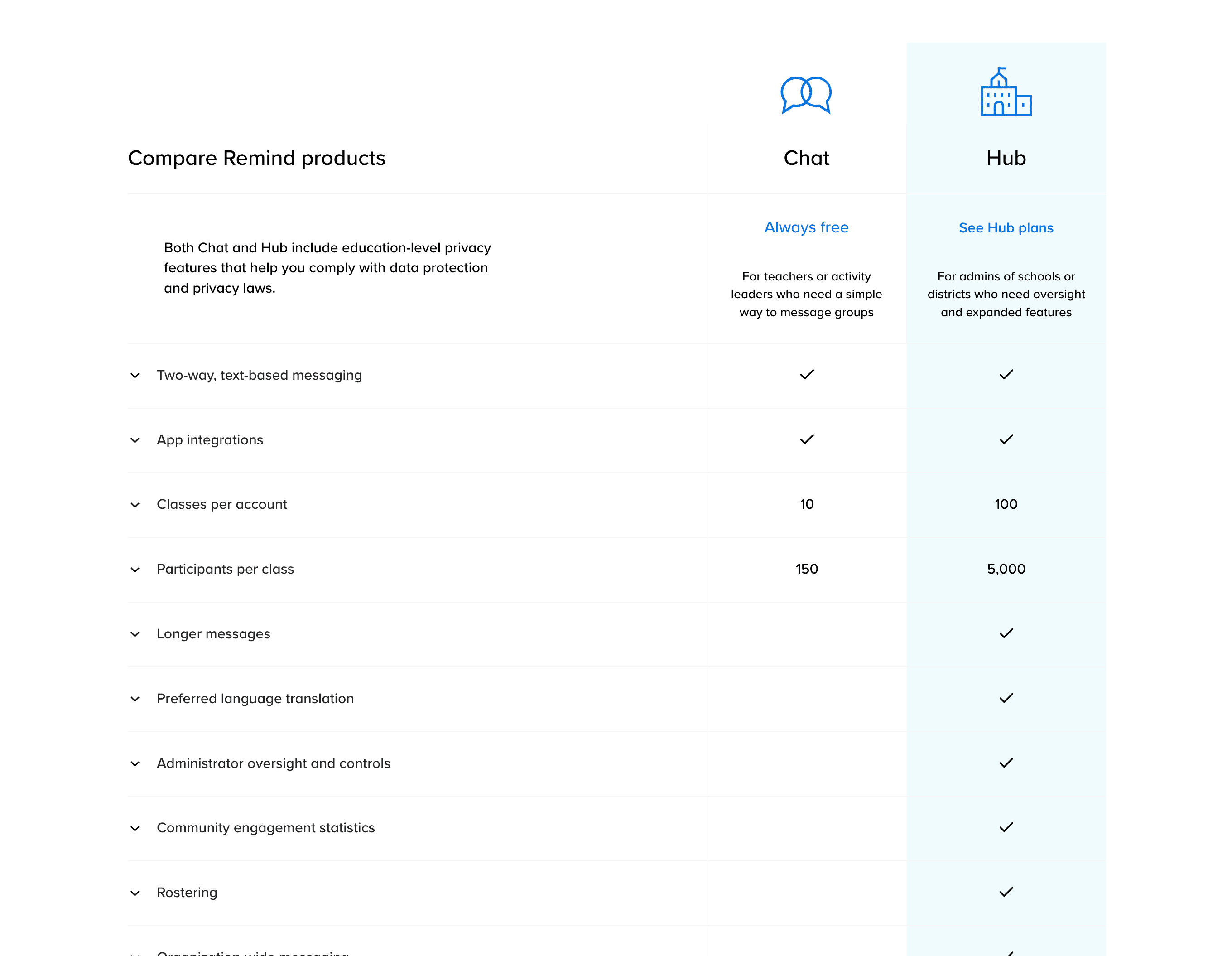Click the Hub school building icon
The image size is (1232, 956).
pos(1006,92)
